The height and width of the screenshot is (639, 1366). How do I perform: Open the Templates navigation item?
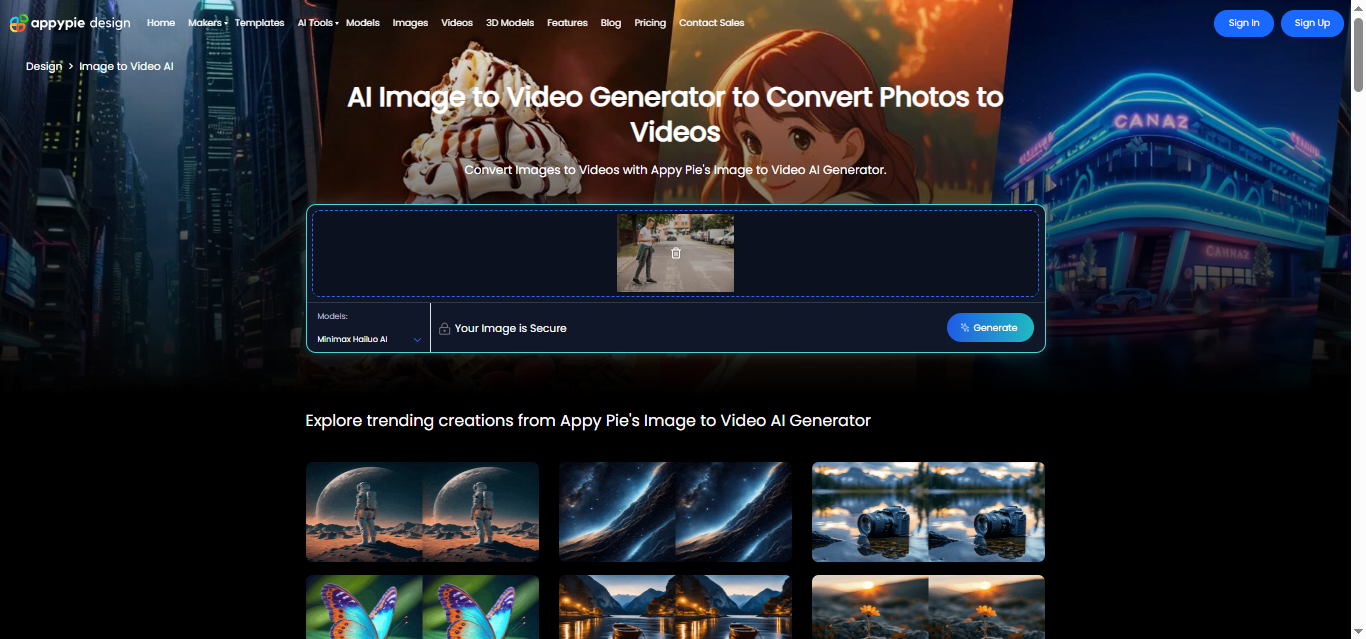(259, 22)
